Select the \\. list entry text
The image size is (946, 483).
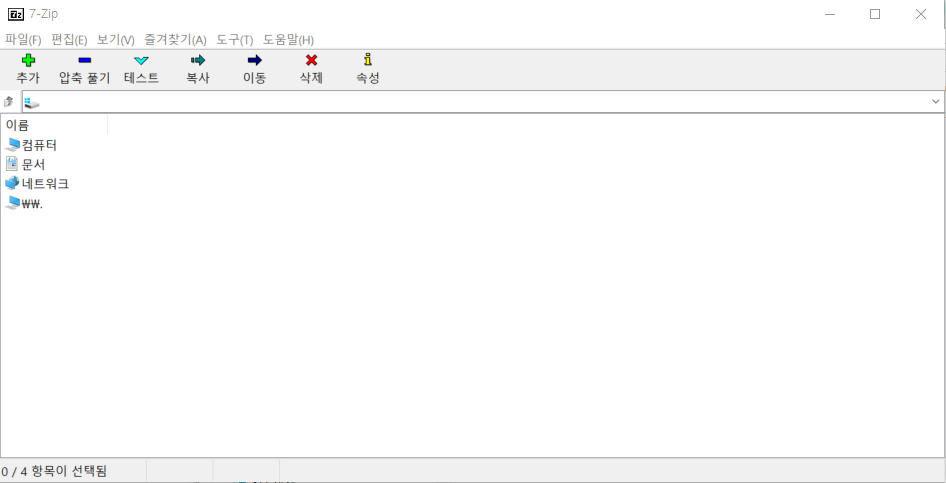point(33,203)
